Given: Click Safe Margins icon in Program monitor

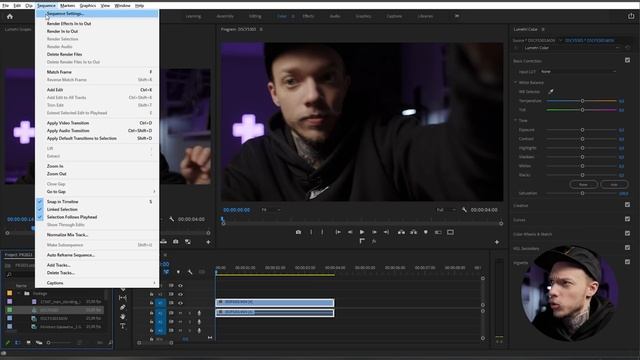Looking at the screenshot, I should (x=450, y=232).
